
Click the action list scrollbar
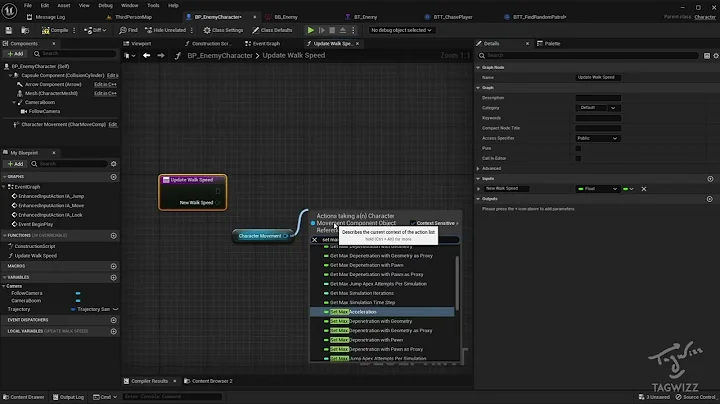[457, 283]
